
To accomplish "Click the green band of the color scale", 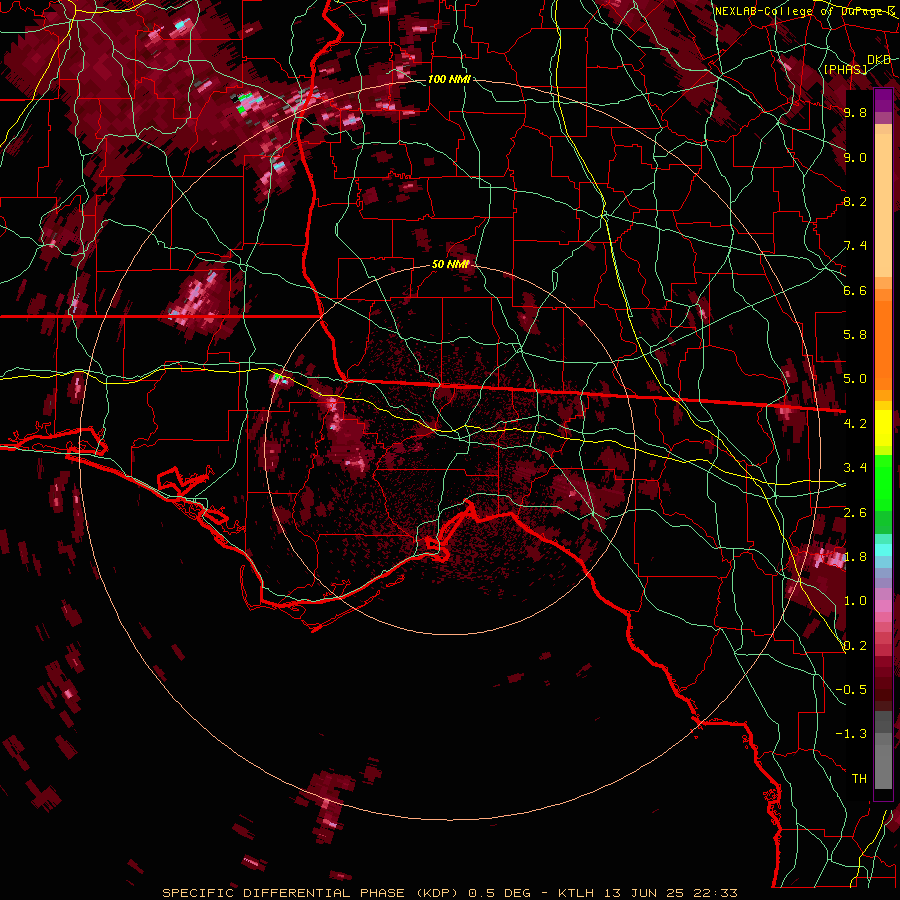I will [x=883, y=493].
